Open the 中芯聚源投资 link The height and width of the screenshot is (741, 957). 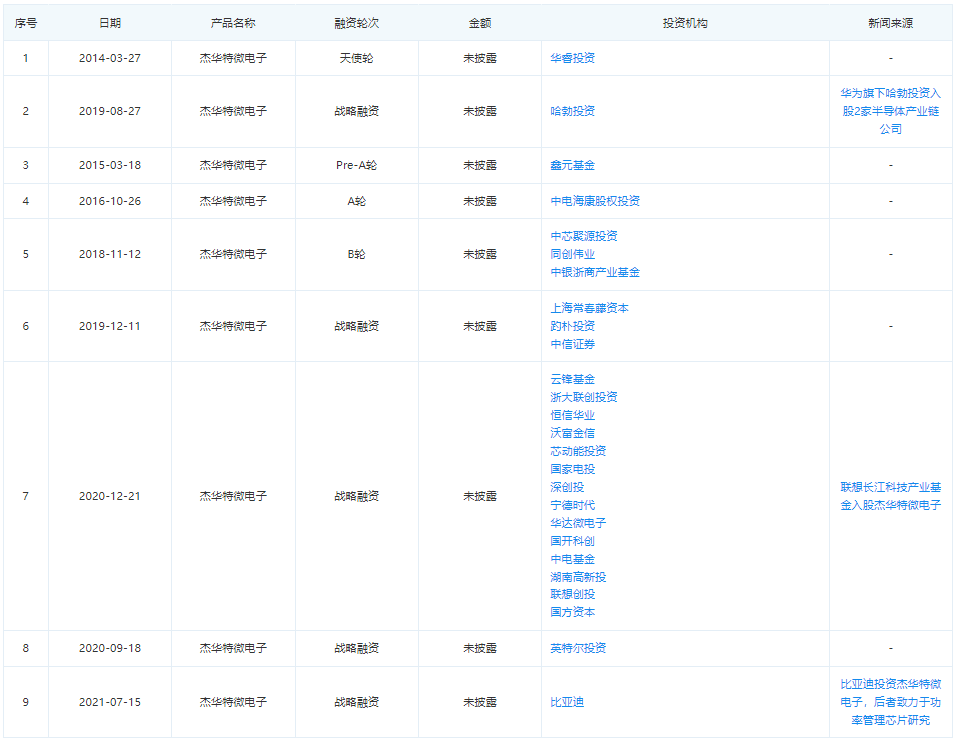[x=584, y=236]
